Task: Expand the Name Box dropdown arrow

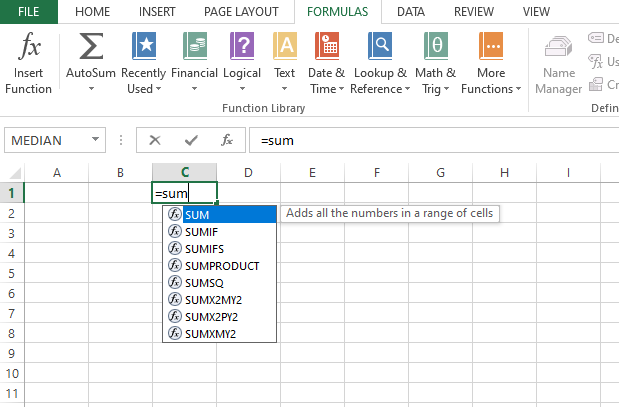Action: click(x=96, y=141)
